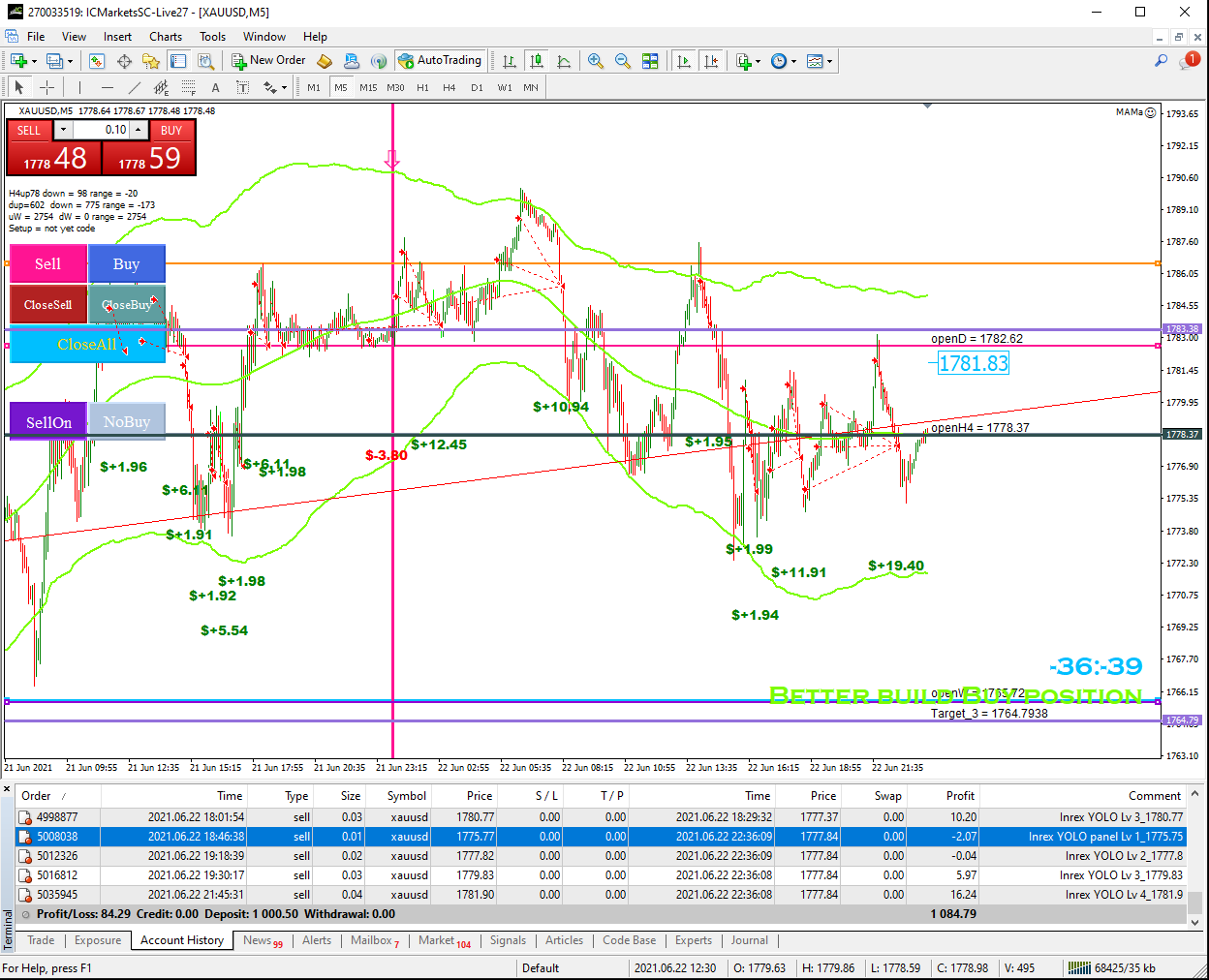Open the search magnifier icon
This screenshot has width=1209, height=980.
1161,61
